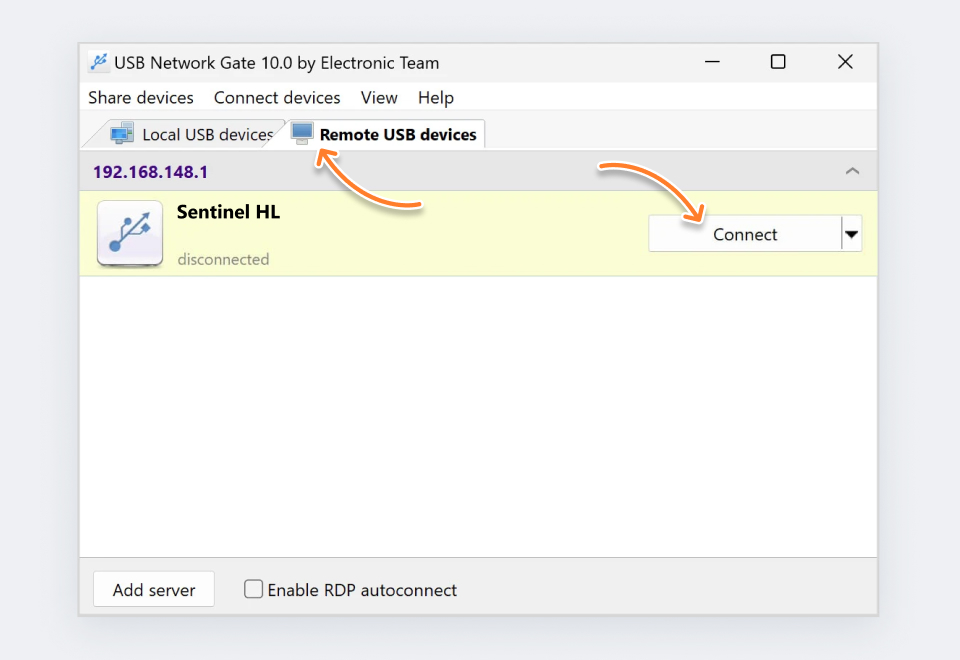Open the Help menu
This screenshot has width=960, height=660.
(x=435, y=97)
